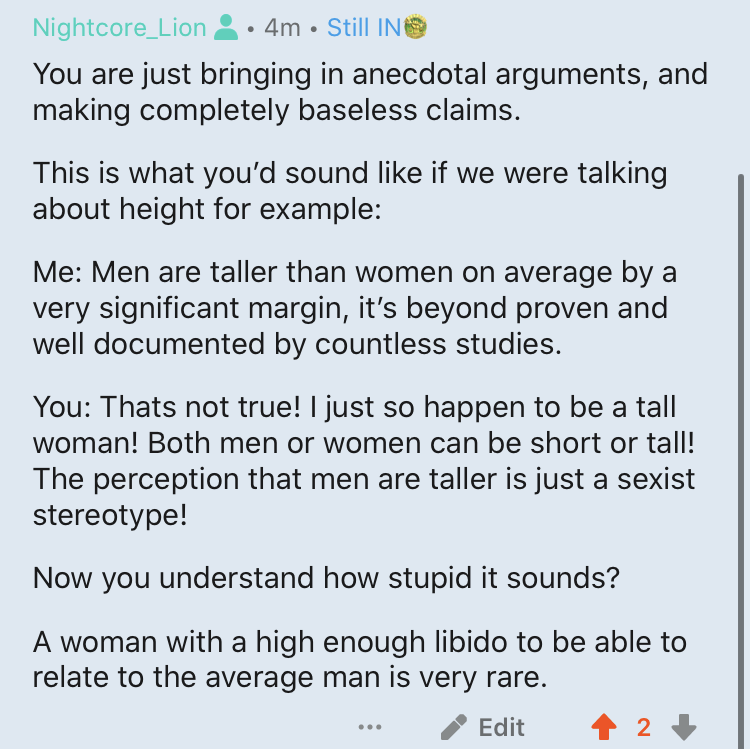Open the three-dots more options menu
Viewport: 750px width, 749px height.
[x=370, y=727]
